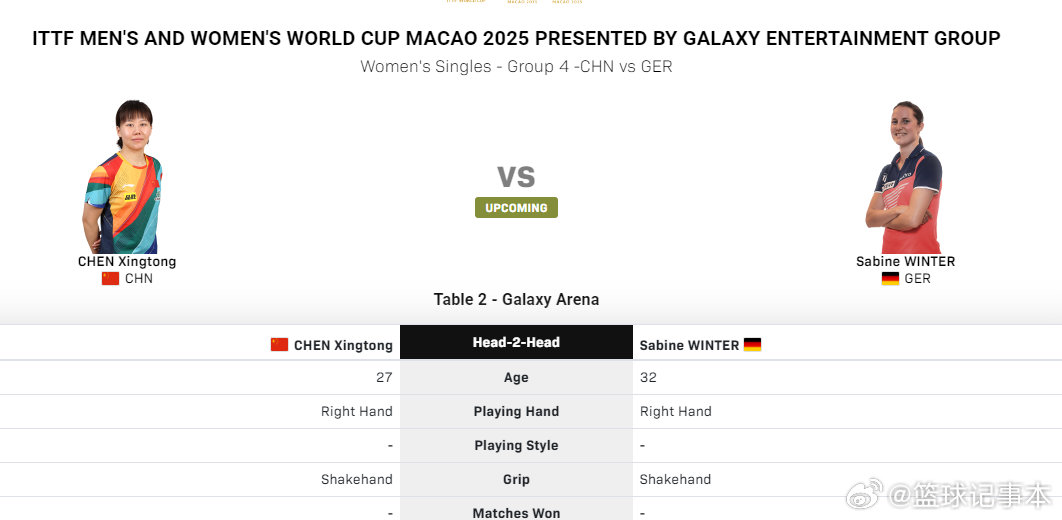Open CHEN Xingtong's player photo
This screenshot has width=1062, height=520.
(x=124, y=176)
